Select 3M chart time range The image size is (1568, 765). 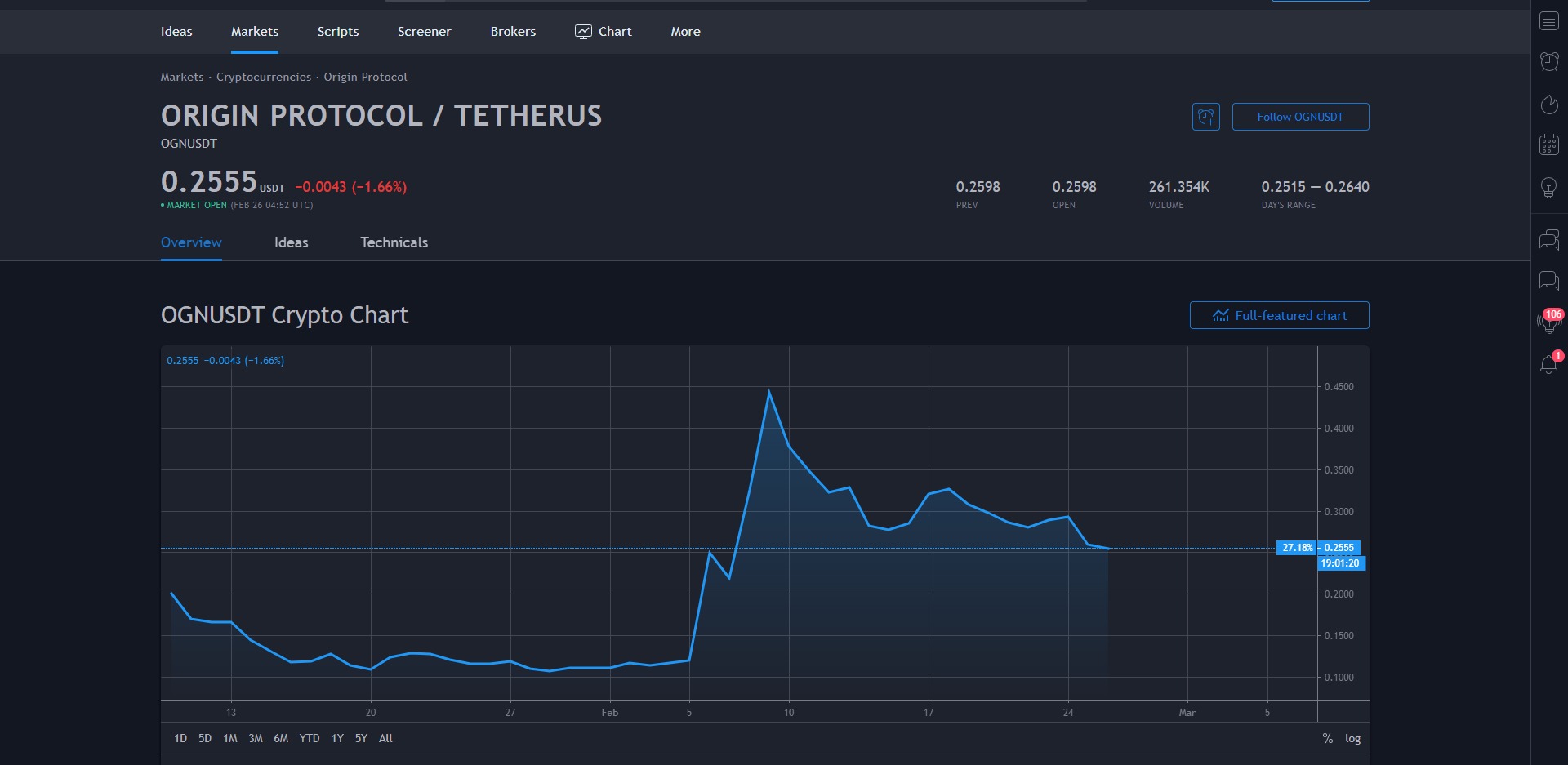pyautogui.click(x=256, y=738)
